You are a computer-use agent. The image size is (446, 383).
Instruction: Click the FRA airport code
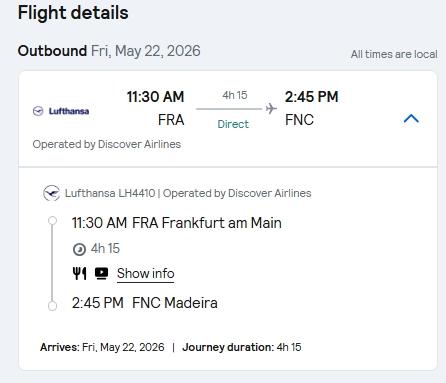point(171,120)
